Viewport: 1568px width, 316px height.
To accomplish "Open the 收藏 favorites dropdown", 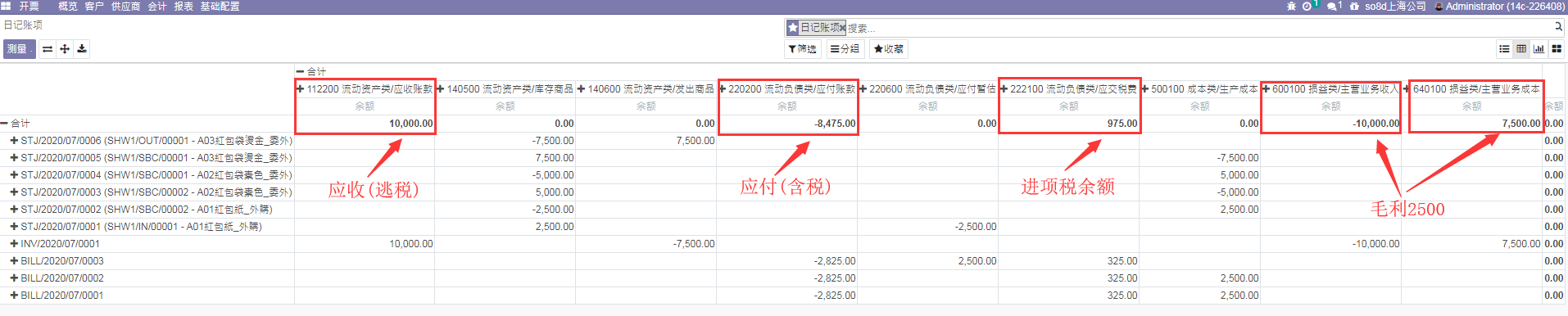I will (889, 49).
